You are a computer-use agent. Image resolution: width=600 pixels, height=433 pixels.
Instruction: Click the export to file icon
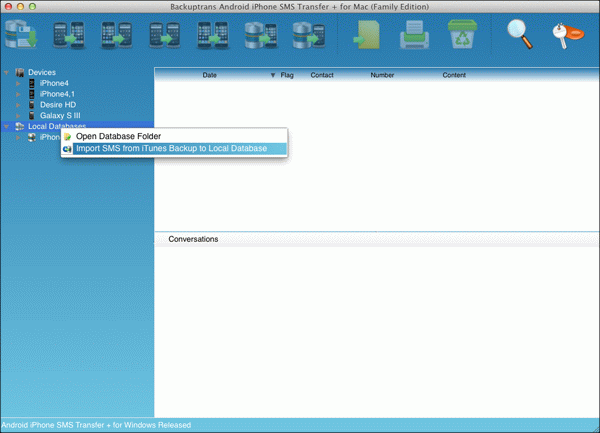coord(367,35)
